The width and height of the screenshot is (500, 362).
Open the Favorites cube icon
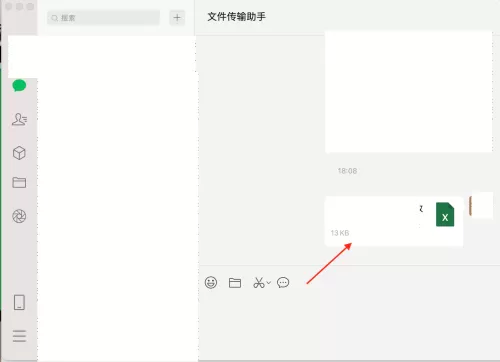click(19, 153)
